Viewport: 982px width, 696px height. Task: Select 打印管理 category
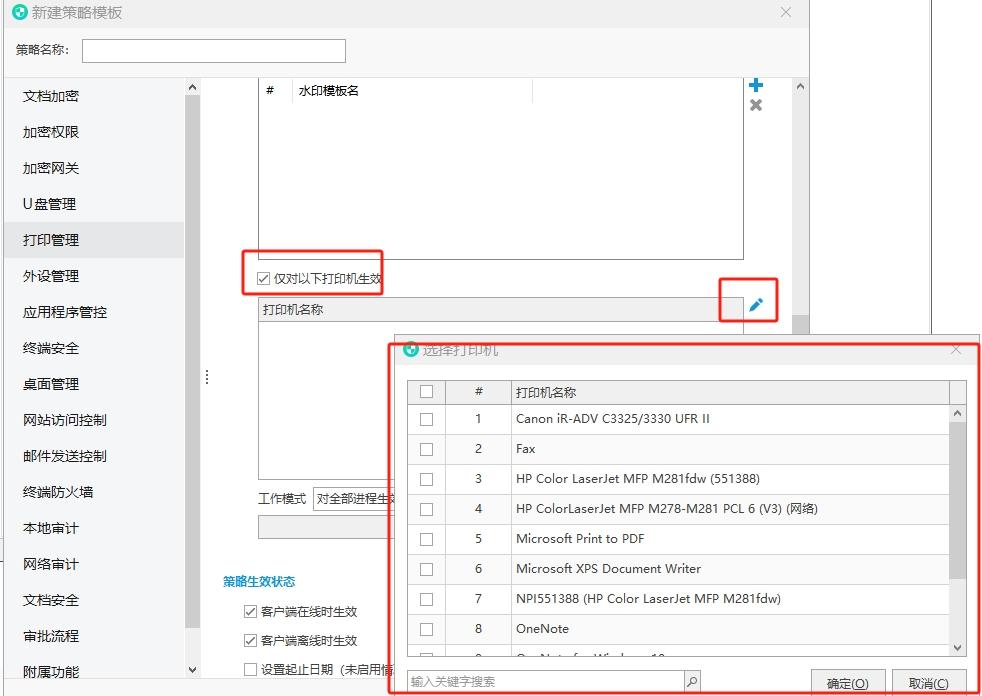(x=51, y=240)
